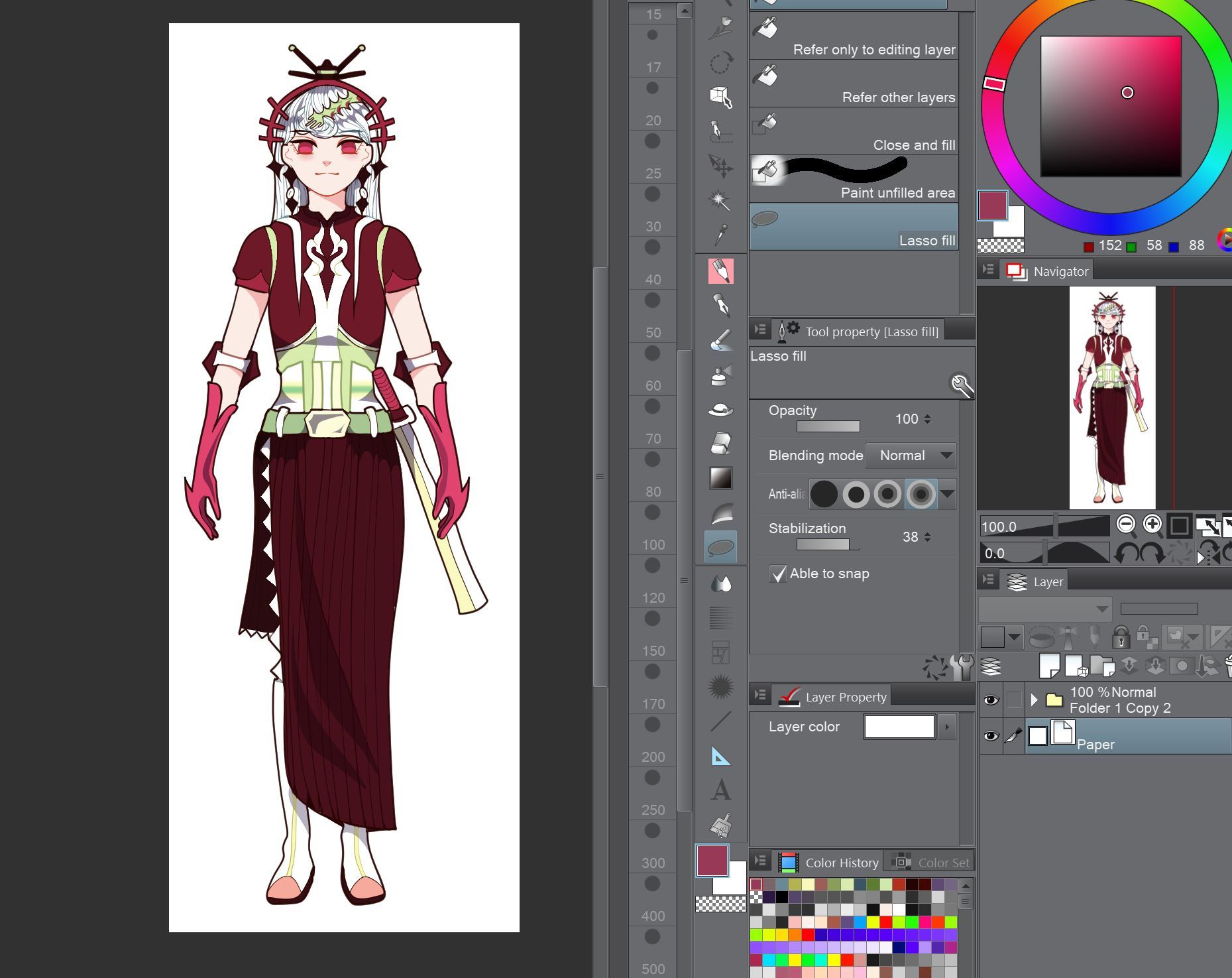Open the Tool property panel menu
The image size is (1232, 978).
[760, 330]
